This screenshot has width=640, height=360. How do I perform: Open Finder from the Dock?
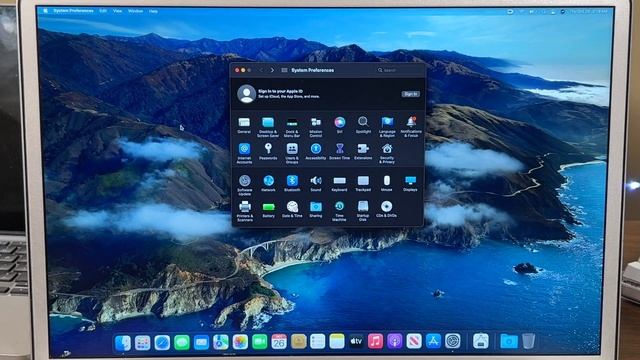pyautogui.click(x=123, y=343)
